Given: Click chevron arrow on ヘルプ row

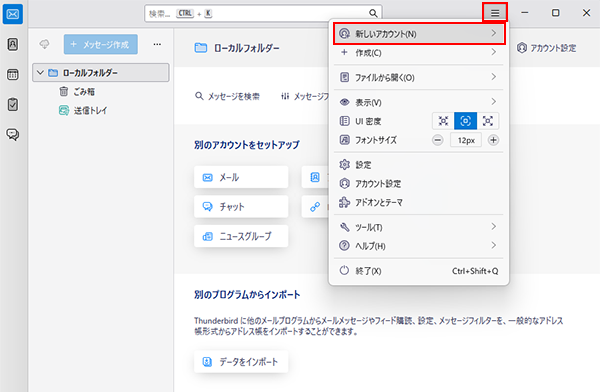Looking at the screenshot, I should click(494, 245).
